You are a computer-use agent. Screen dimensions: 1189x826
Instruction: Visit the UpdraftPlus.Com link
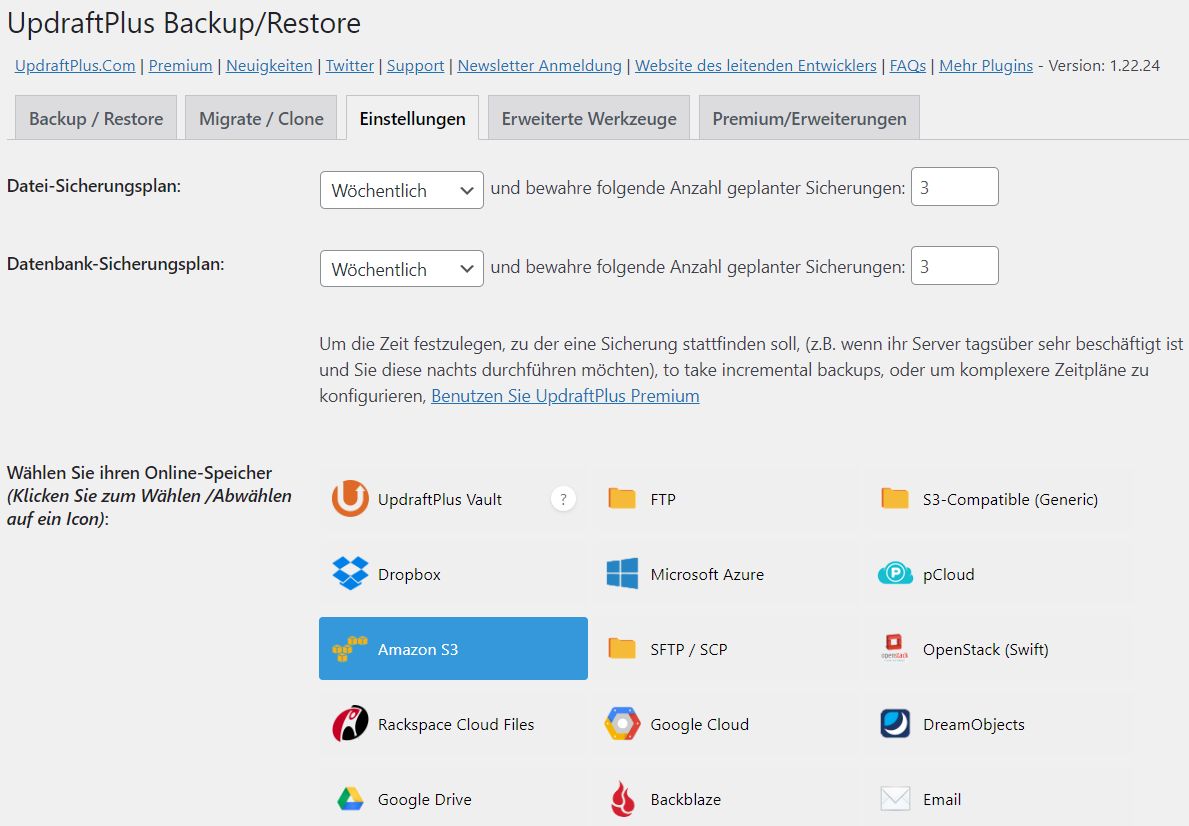pyautogui.click(x=75, y=66)
